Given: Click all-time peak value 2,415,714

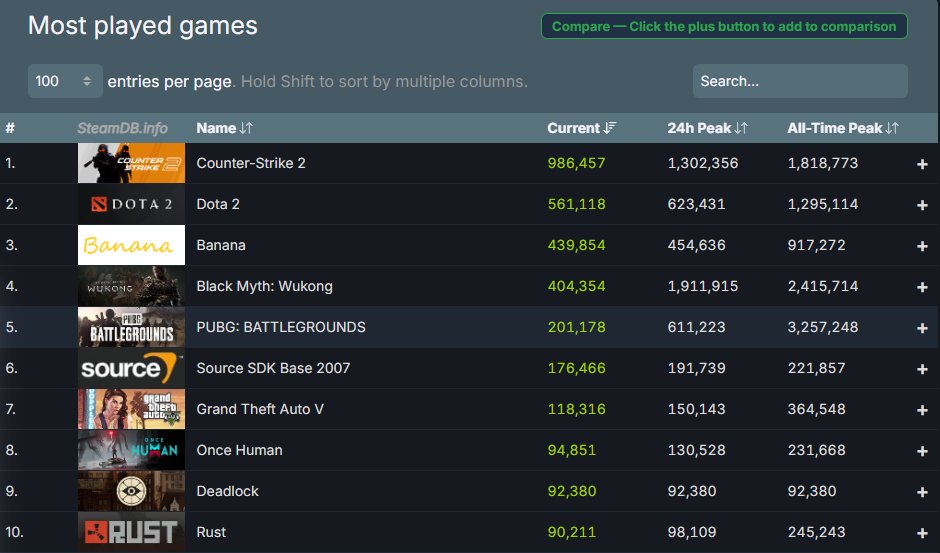Looking at the screenshot, I should coord(822,286).
